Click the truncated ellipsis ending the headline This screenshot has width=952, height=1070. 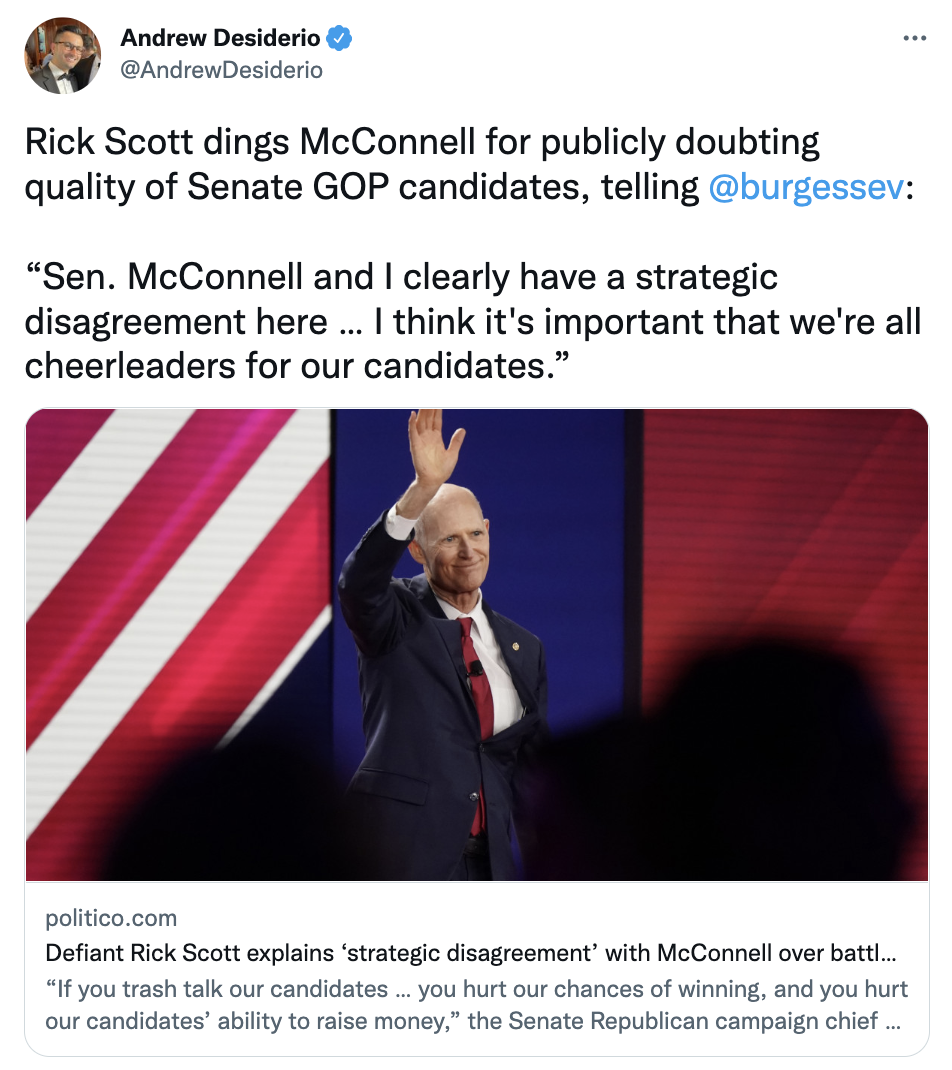(x=890, y=953)
